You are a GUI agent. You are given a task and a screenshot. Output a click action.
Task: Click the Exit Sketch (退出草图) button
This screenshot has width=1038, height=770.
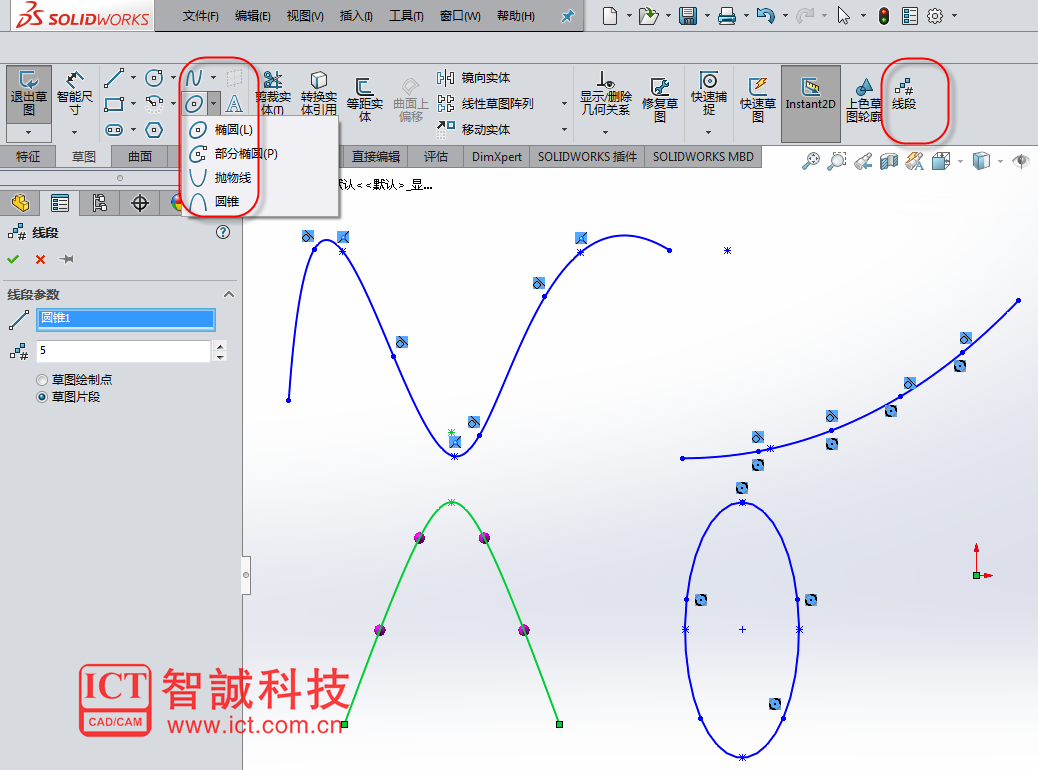[x=29, y=94]
